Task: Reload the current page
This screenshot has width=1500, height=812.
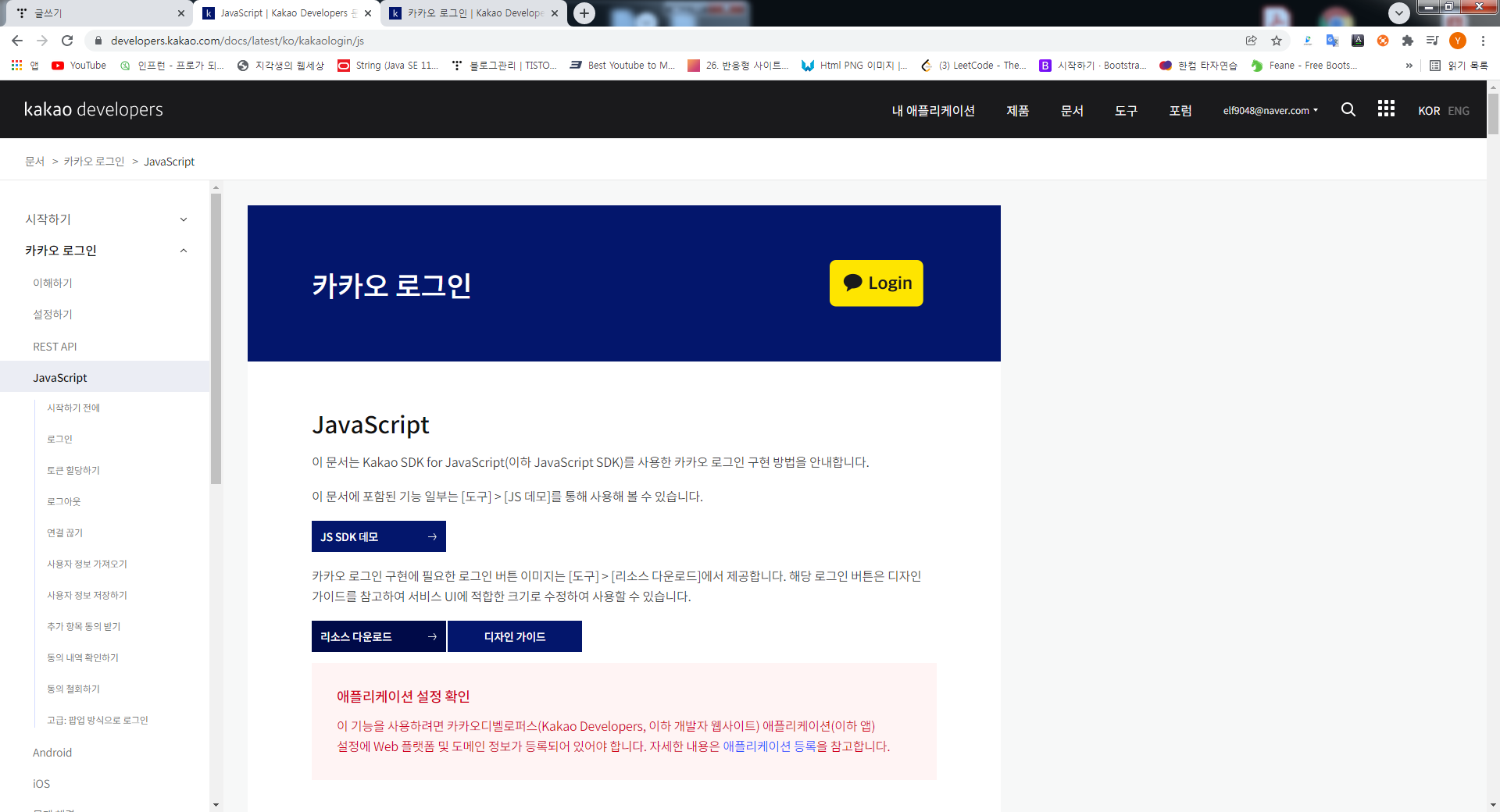Action: click(x=67, y=41)
